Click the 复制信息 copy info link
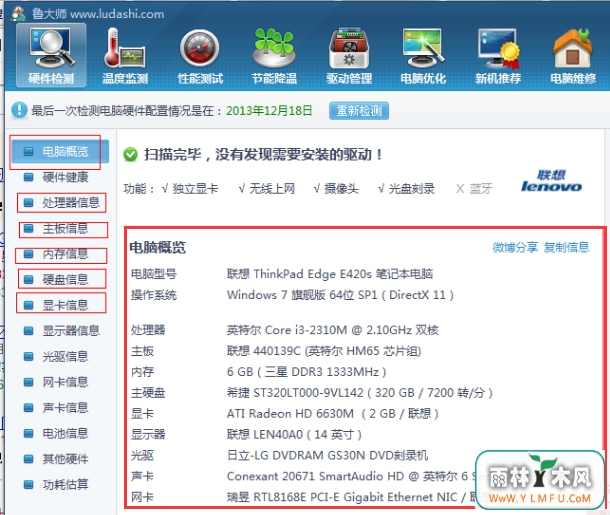Viewport: 610px width, 515px height. (x=566, y=247)
